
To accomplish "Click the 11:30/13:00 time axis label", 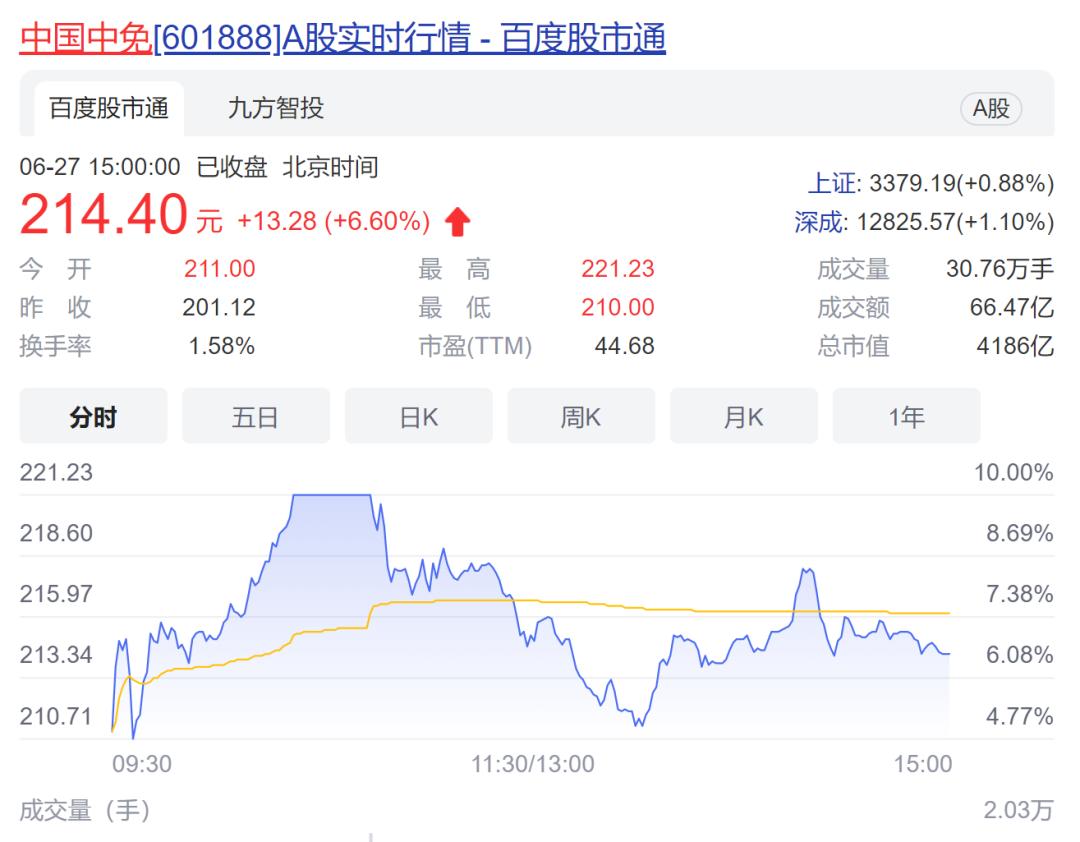I will coord(532,764).
